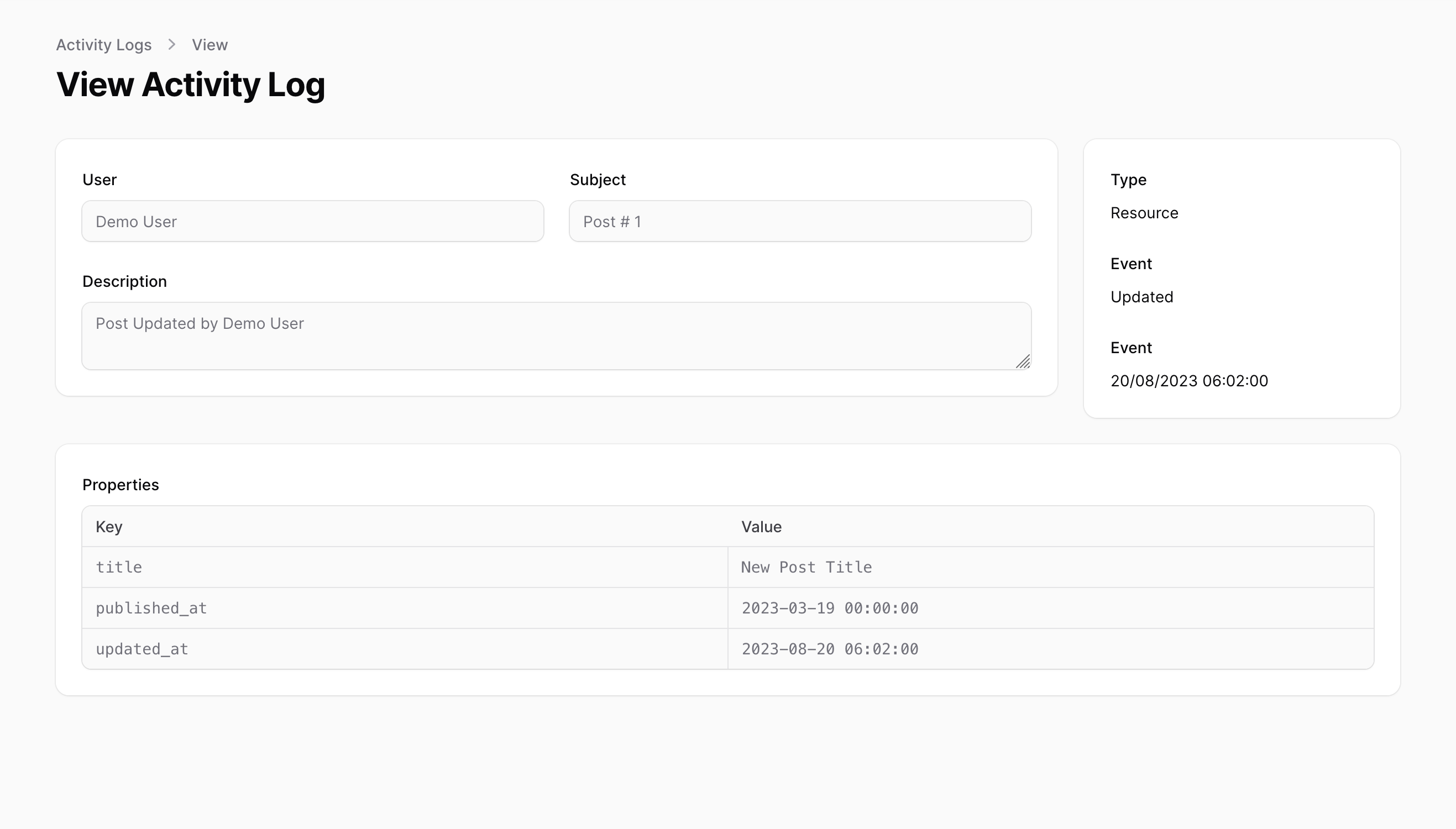Click the published_at key cell
1456x829 pixels.
404,608
